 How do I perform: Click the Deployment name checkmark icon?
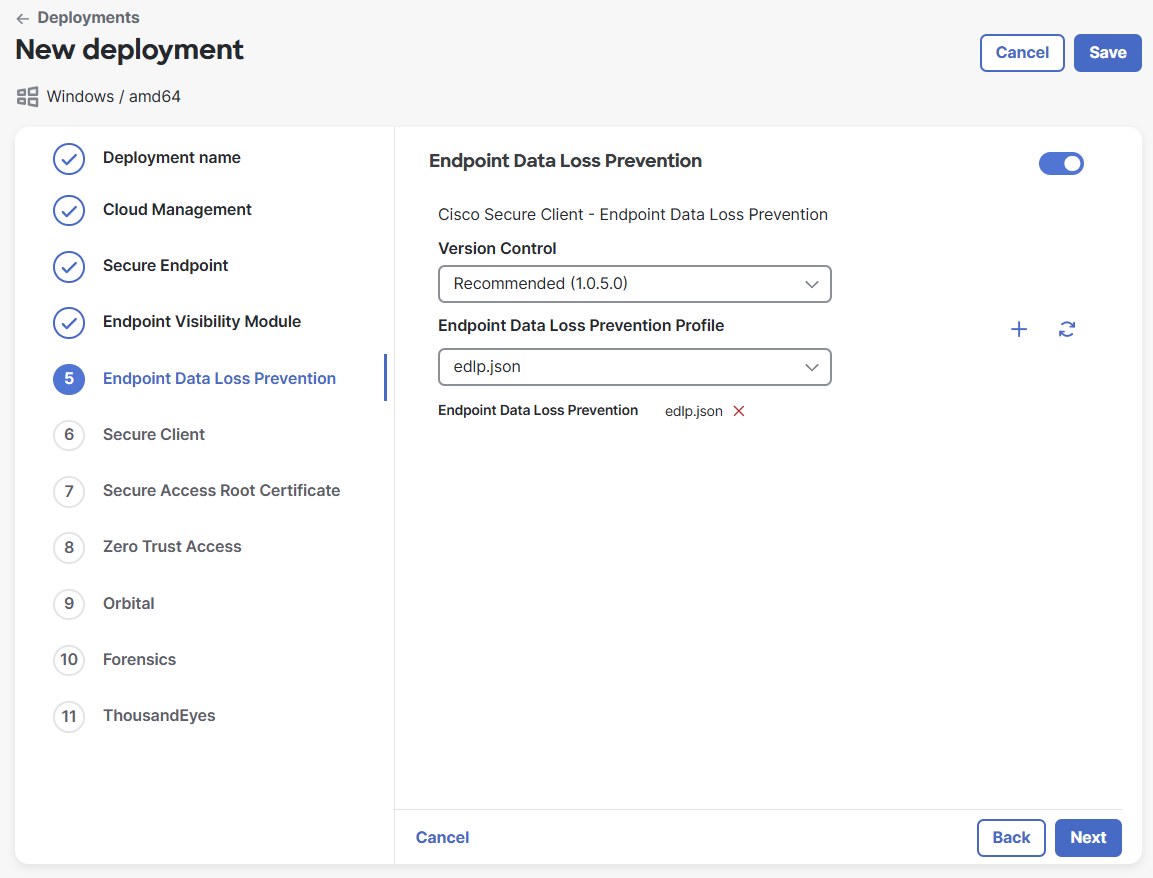pos(69,159)
